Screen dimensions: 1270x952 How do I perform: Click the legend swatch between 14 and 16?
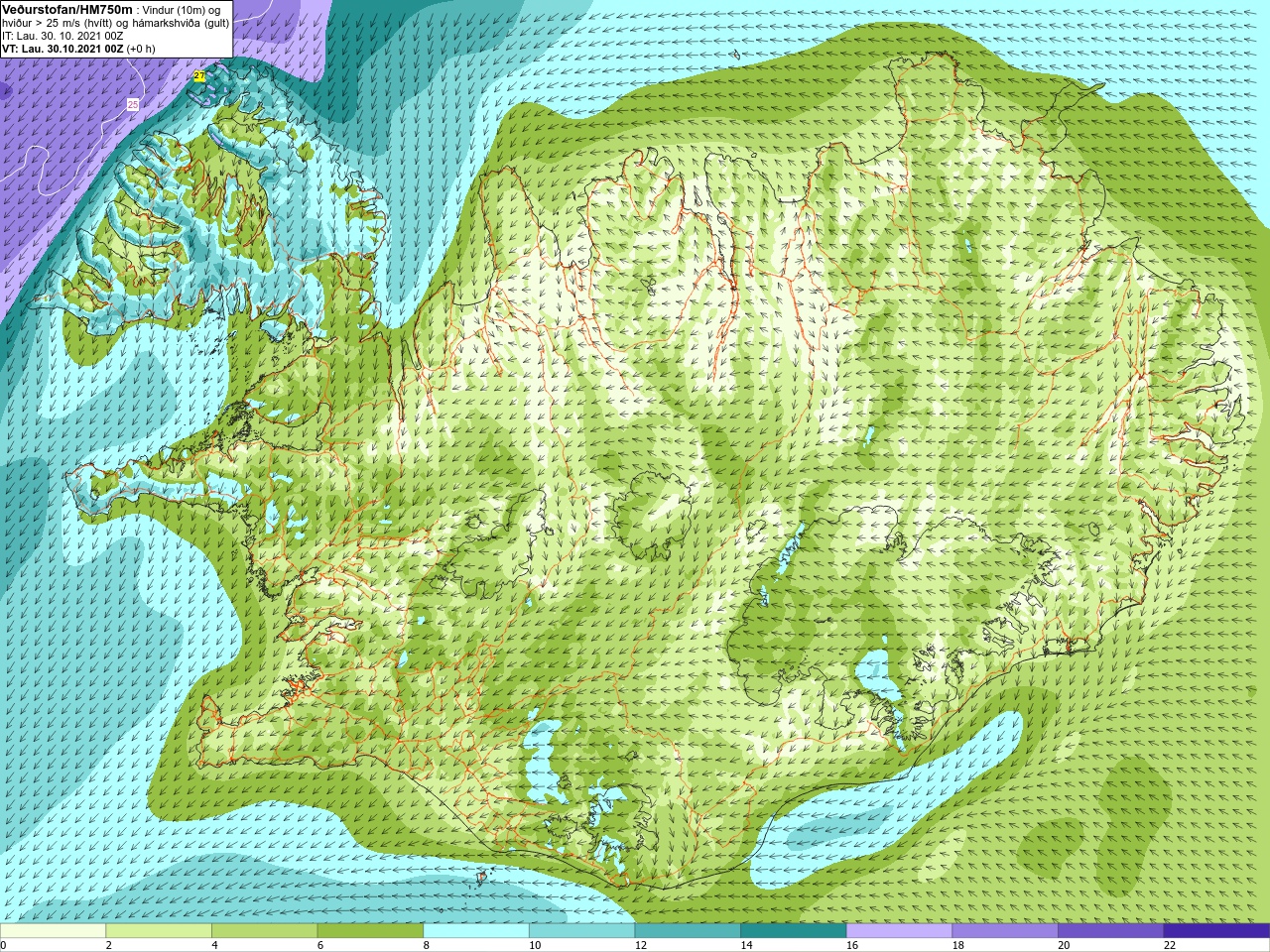[794, 931]
